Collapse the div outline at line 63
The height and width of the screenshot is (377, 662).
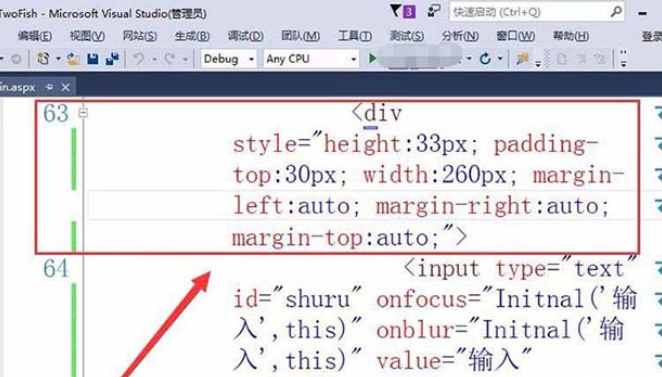(83, 112)
